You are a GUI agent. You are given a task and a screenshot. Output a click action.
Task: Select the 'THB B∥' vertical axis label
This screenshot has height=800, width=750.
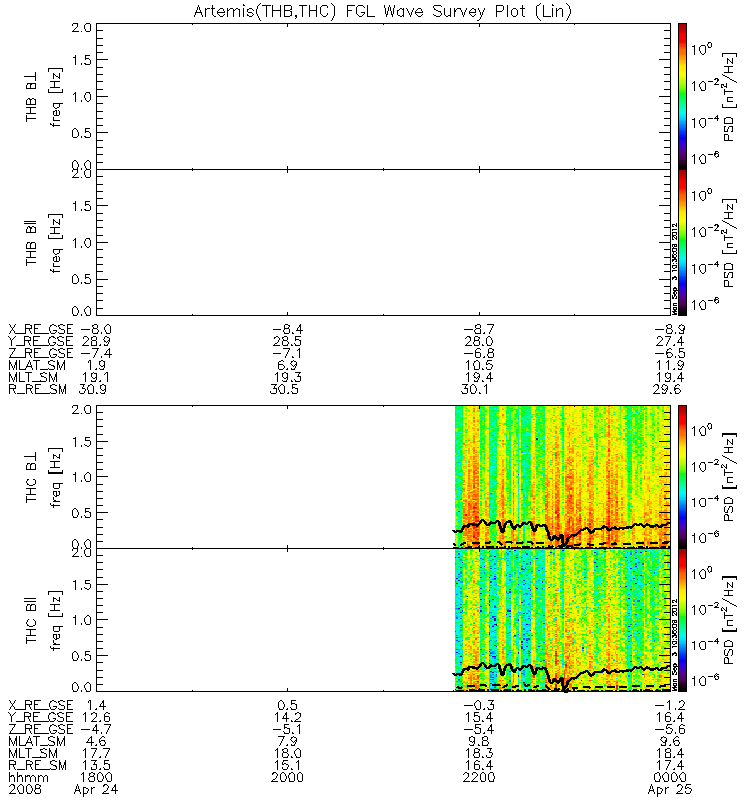(31, 243)
